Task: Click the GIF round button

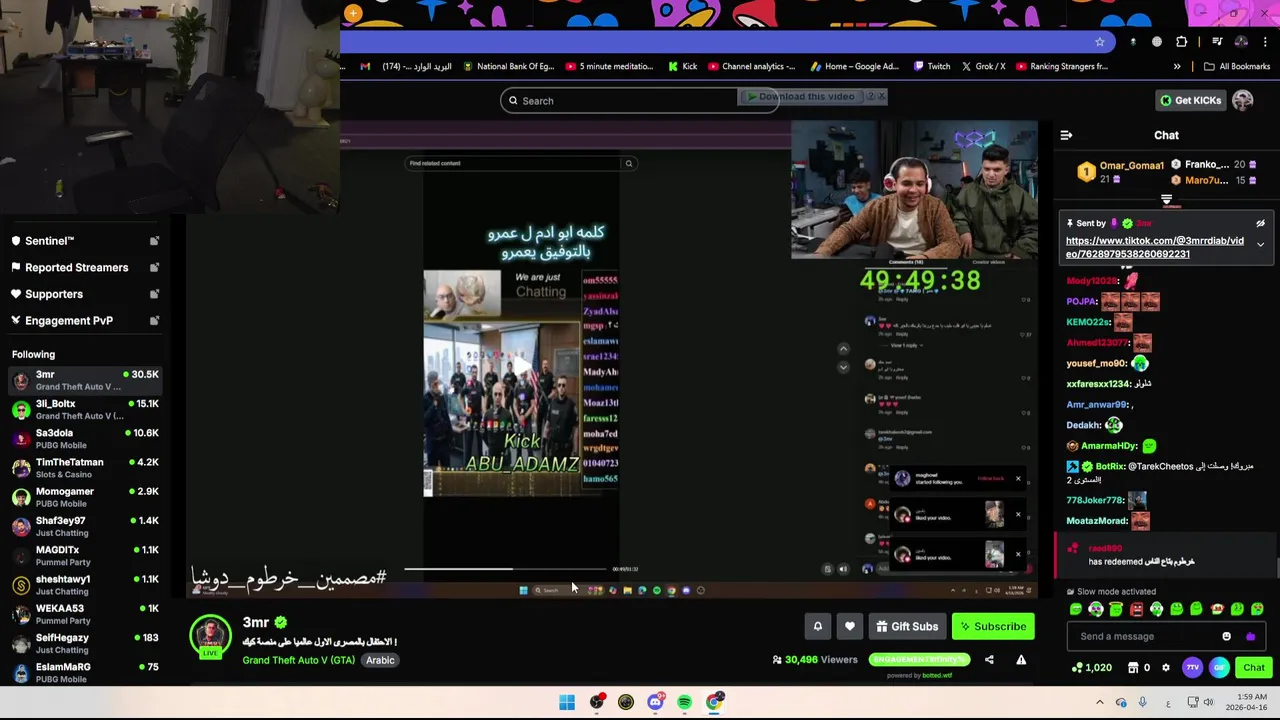Action: click(x=1219, y=667)
